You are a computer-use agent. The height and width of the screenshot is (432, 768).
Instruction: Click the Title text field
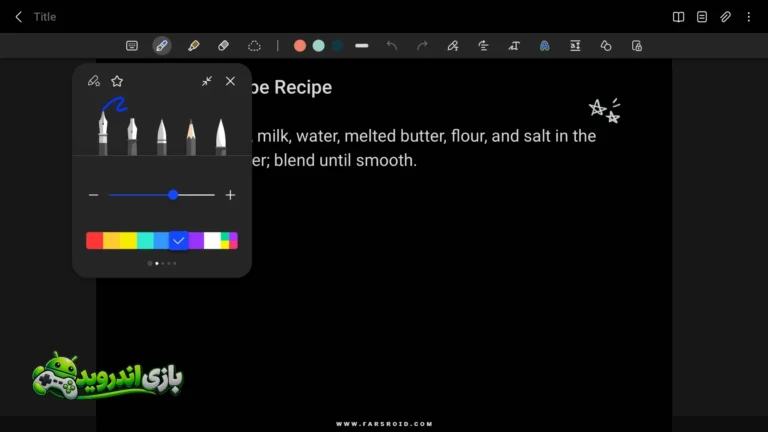coord(45,17)
